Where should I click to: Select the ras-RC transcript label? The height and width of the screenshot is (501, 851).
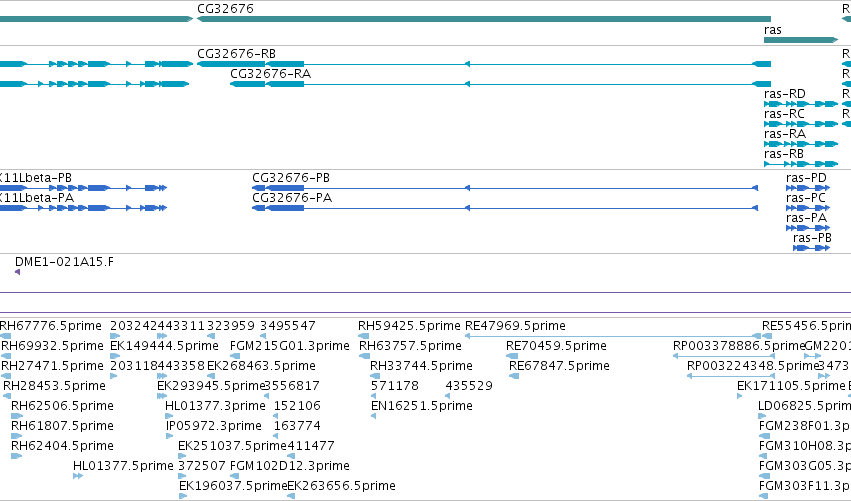coord(784,114)
